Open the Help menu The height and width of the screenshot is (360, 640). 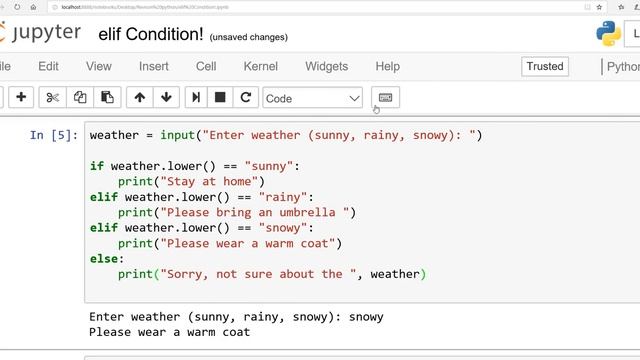[387, 67]
